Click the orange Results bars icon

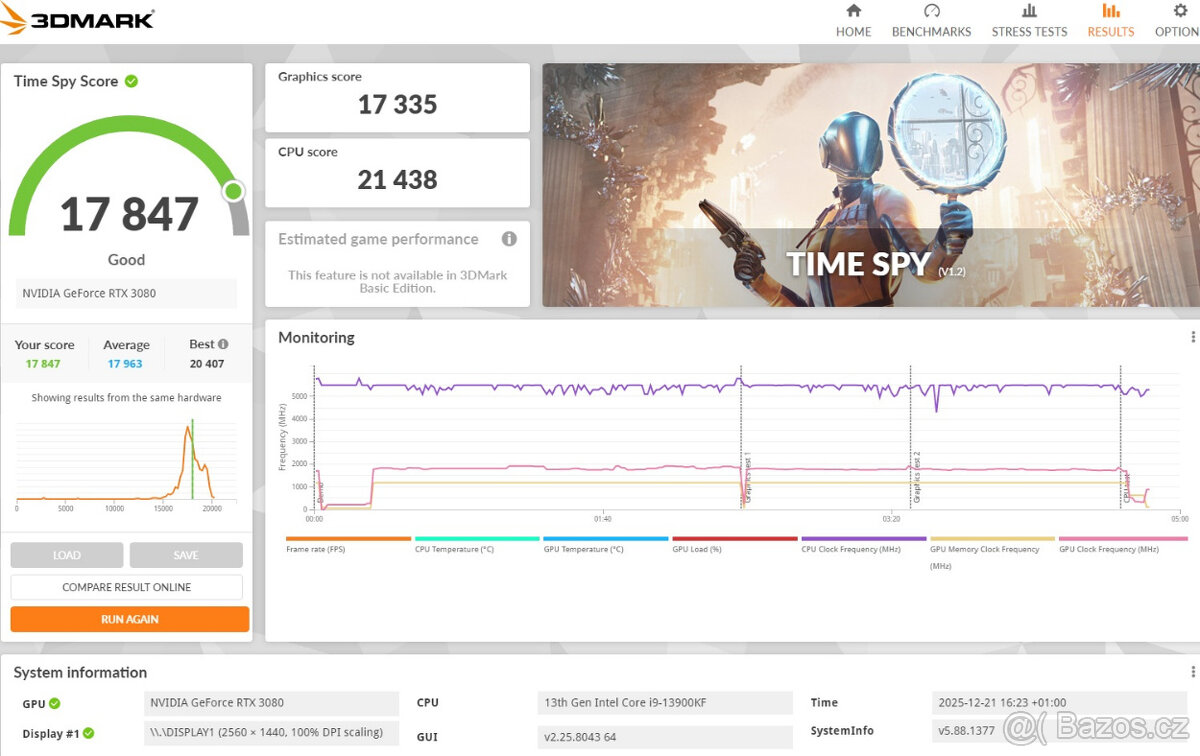[x=1110, y=13]
